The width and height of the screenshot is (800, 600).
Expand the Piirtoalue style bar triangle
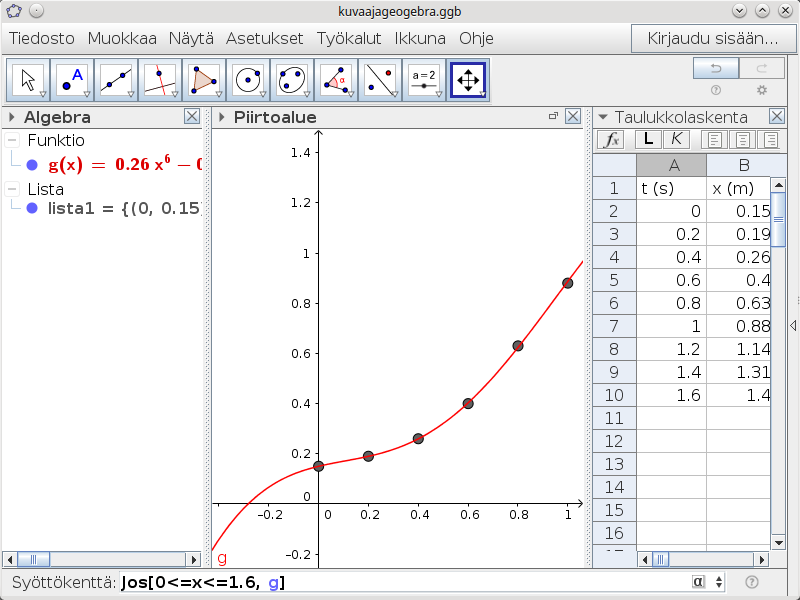click(221, 117)
